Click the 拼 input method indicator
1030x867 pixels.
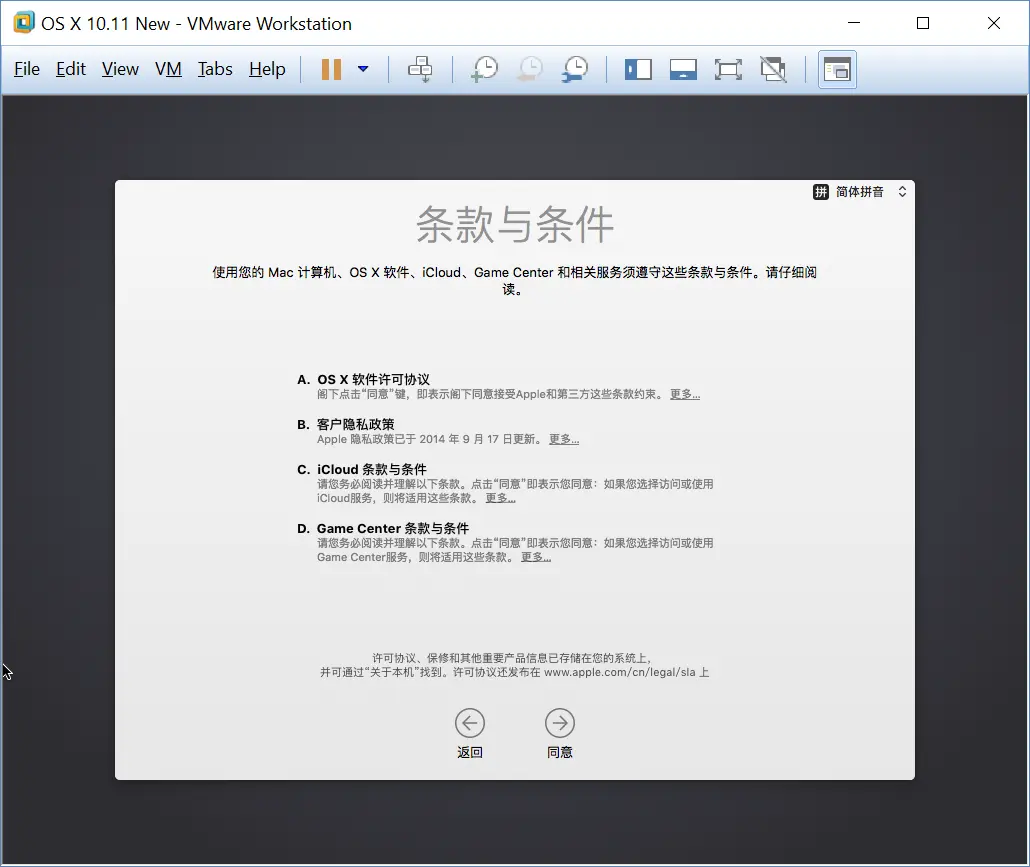click(820, 191)
